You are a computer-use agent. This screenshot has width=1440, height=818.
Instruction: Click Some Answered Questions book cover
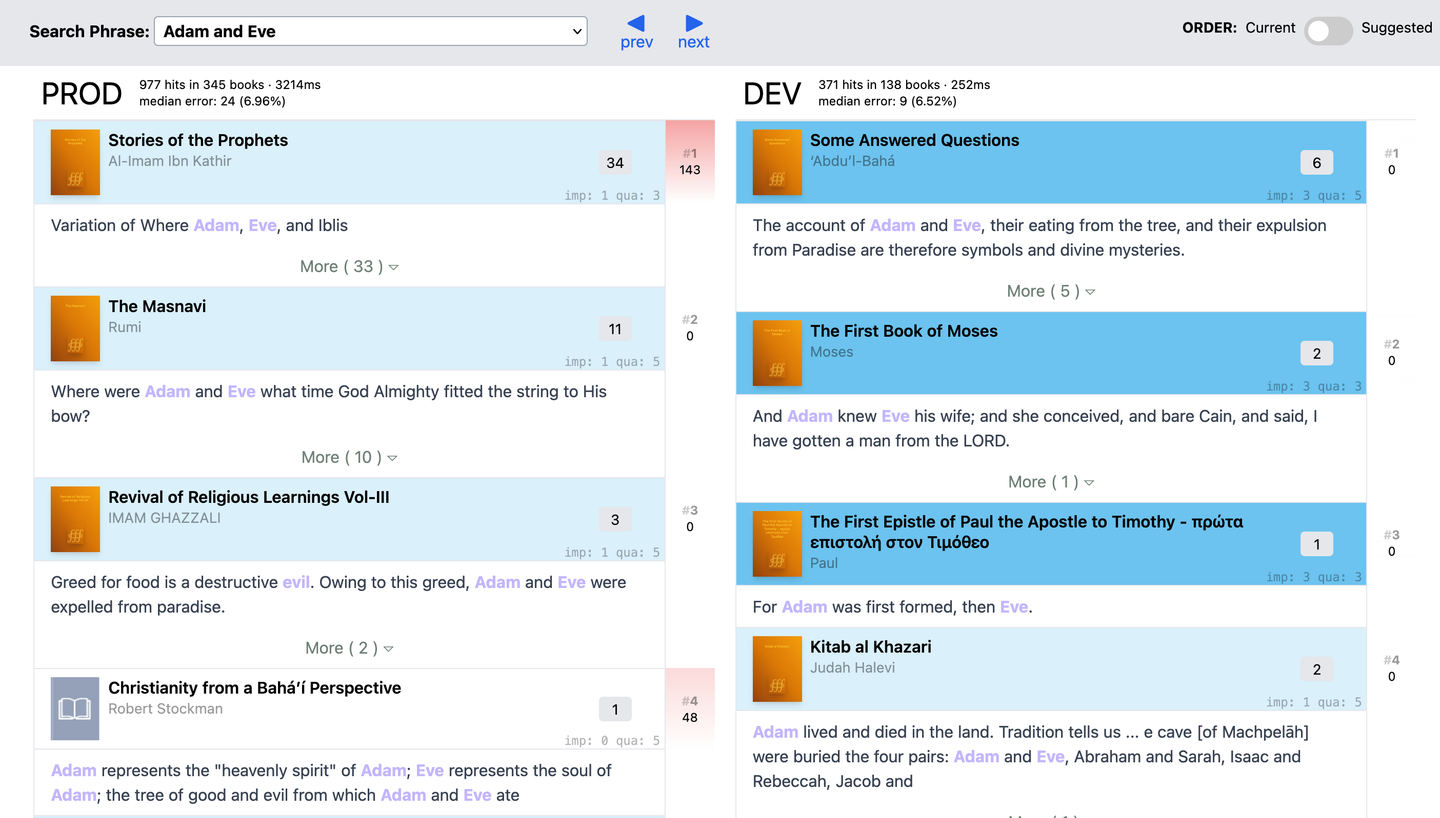tap(777, 162)
